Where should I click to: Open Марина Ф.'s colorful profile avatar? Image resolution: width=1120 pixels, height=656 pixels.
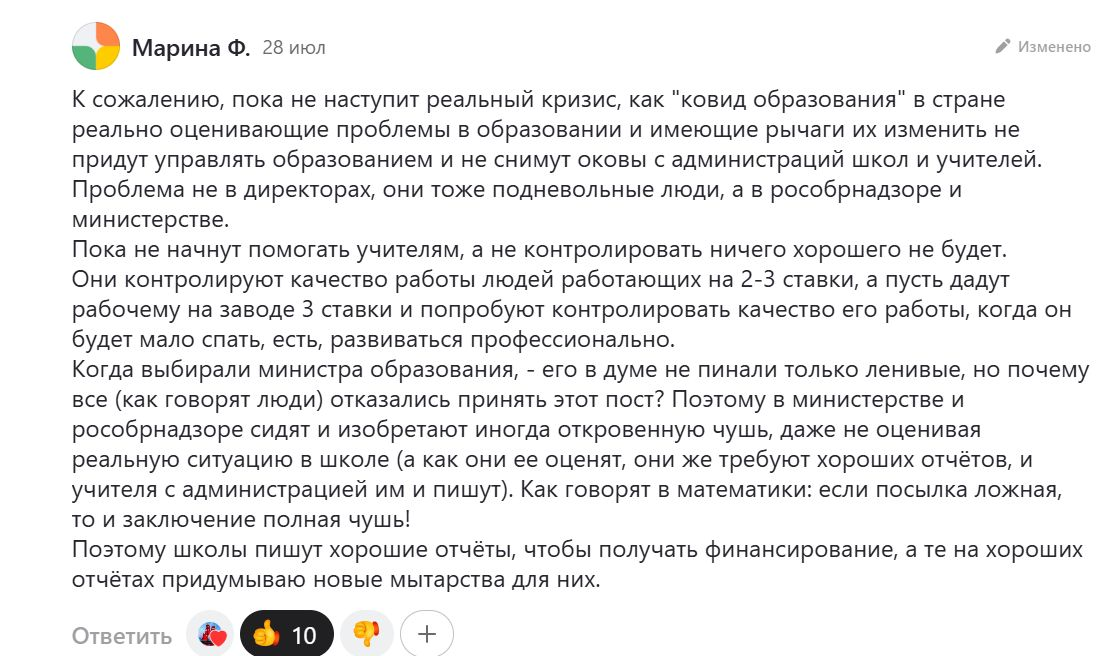(93, 42)
